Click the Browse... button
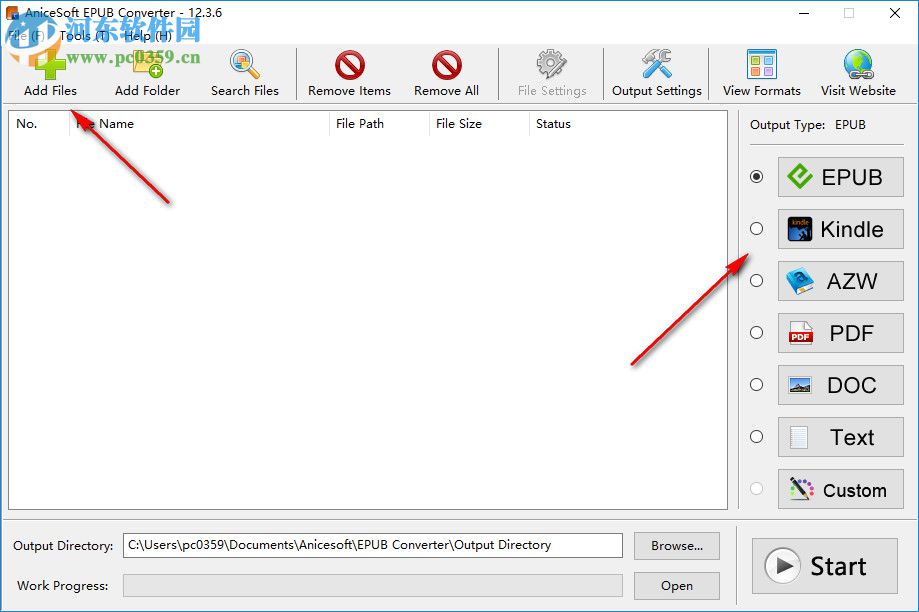Screen dimensions: 919x612 pos(677,546)
